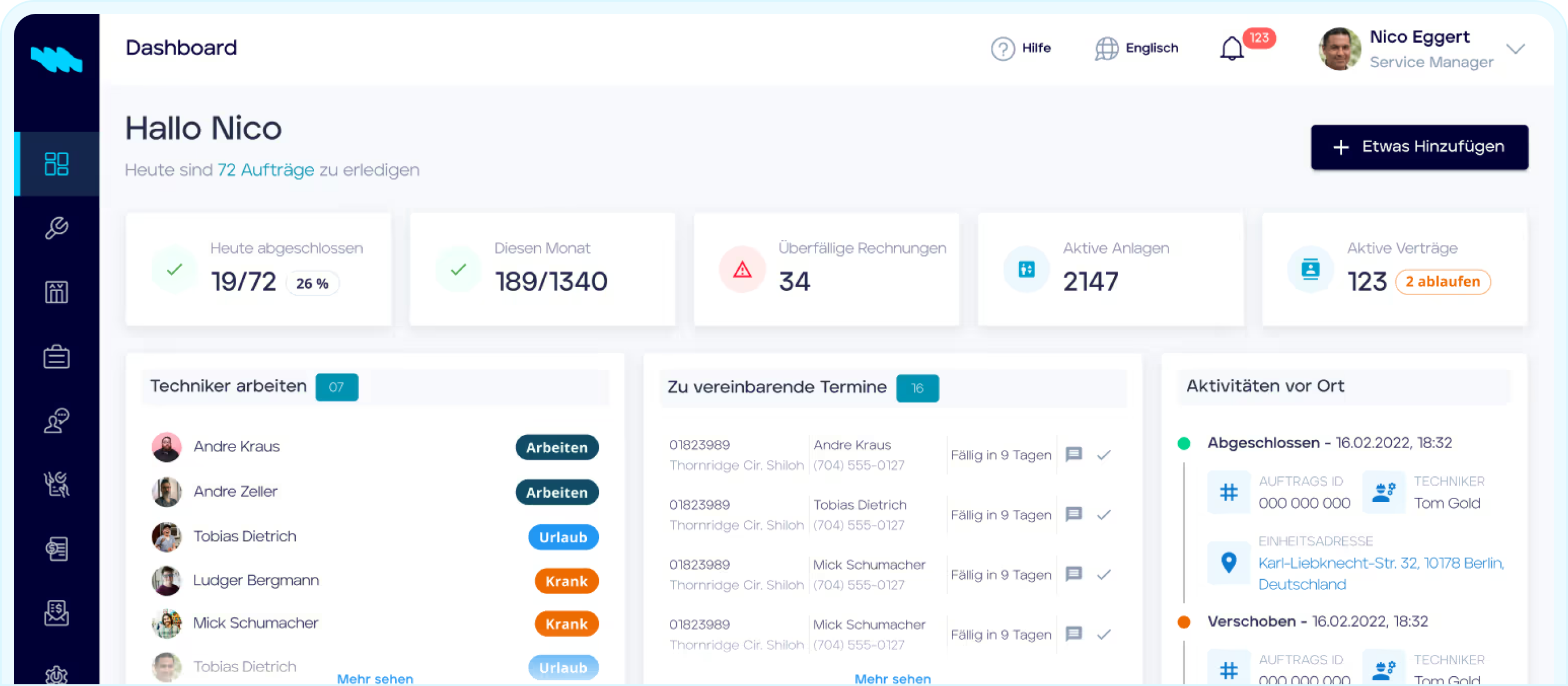This screenshot has height=686, width=1568.
Task: Click the Aktivitäten vor Ort heading
Action: pos(1265,386)
